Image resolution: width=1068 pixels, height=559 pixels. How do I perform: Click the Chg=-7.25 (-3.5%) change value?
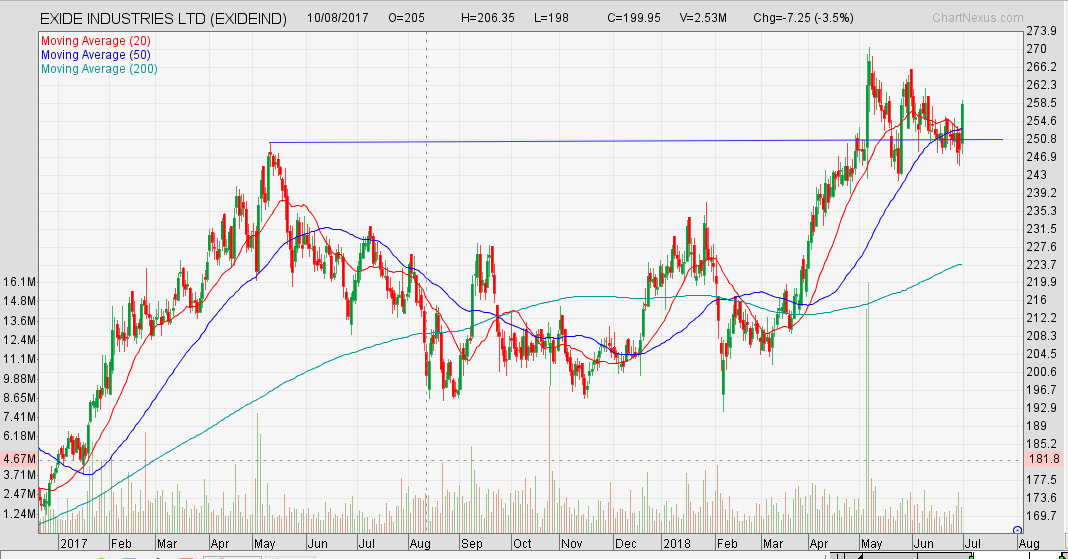(803, 18)
